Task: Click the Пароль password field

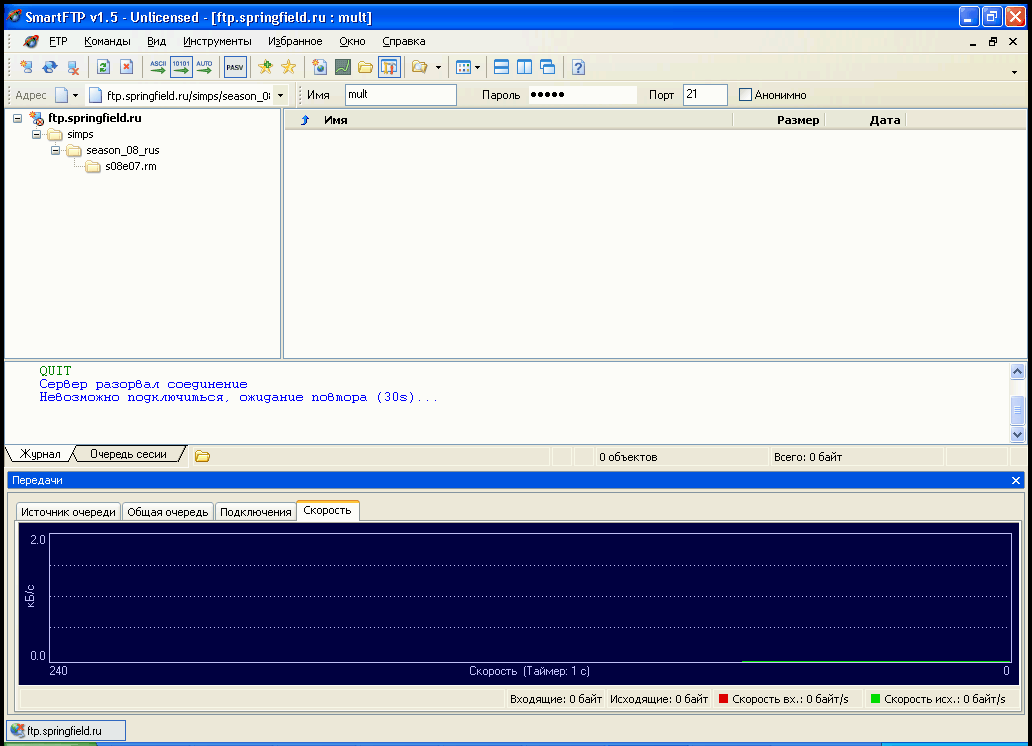Action: (x=582, y=95)
